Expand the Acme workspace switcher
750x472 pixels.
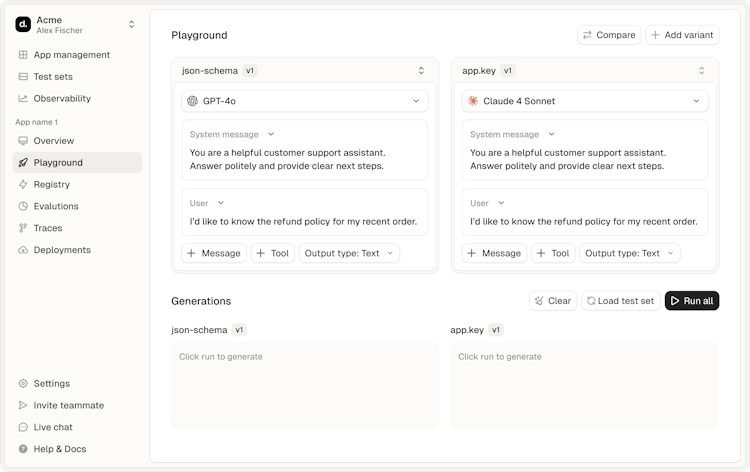tap(131, 24)
